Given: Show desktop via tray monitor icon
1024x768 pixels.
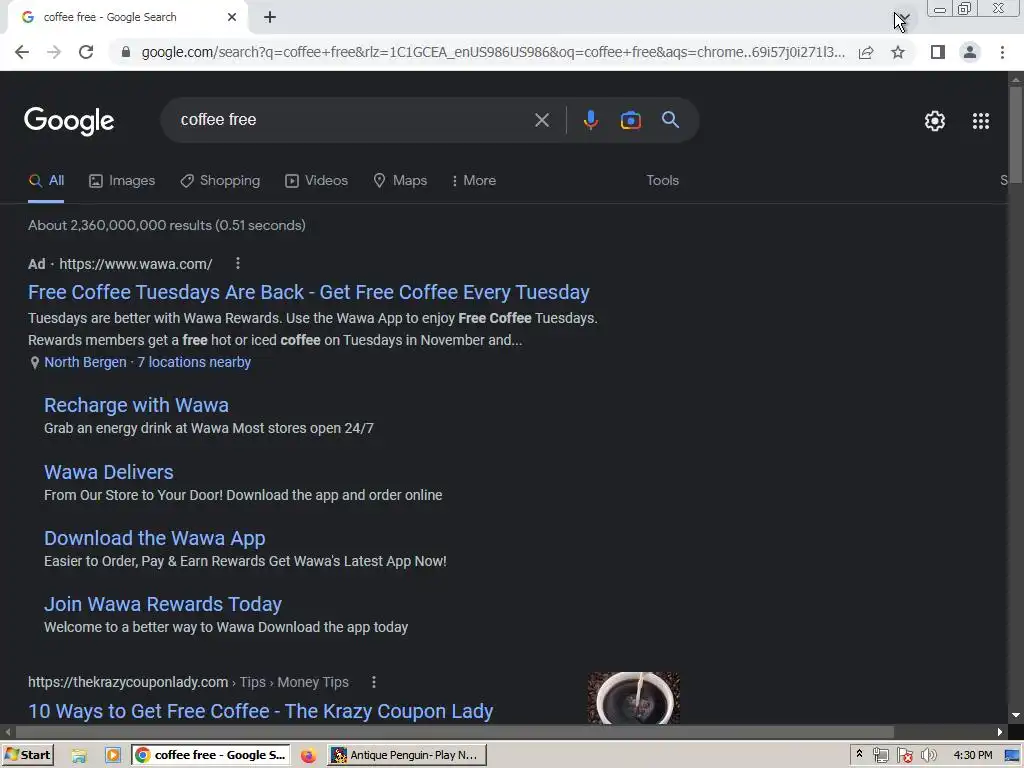Looking at the screenshot, I should (x=1013, y=756).
